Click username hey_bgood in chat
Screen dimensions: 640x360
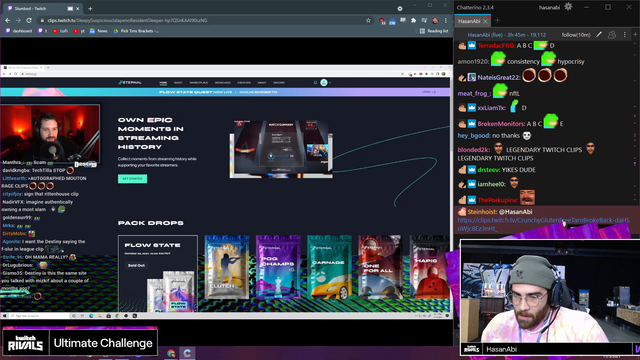(x=473, y=136)
